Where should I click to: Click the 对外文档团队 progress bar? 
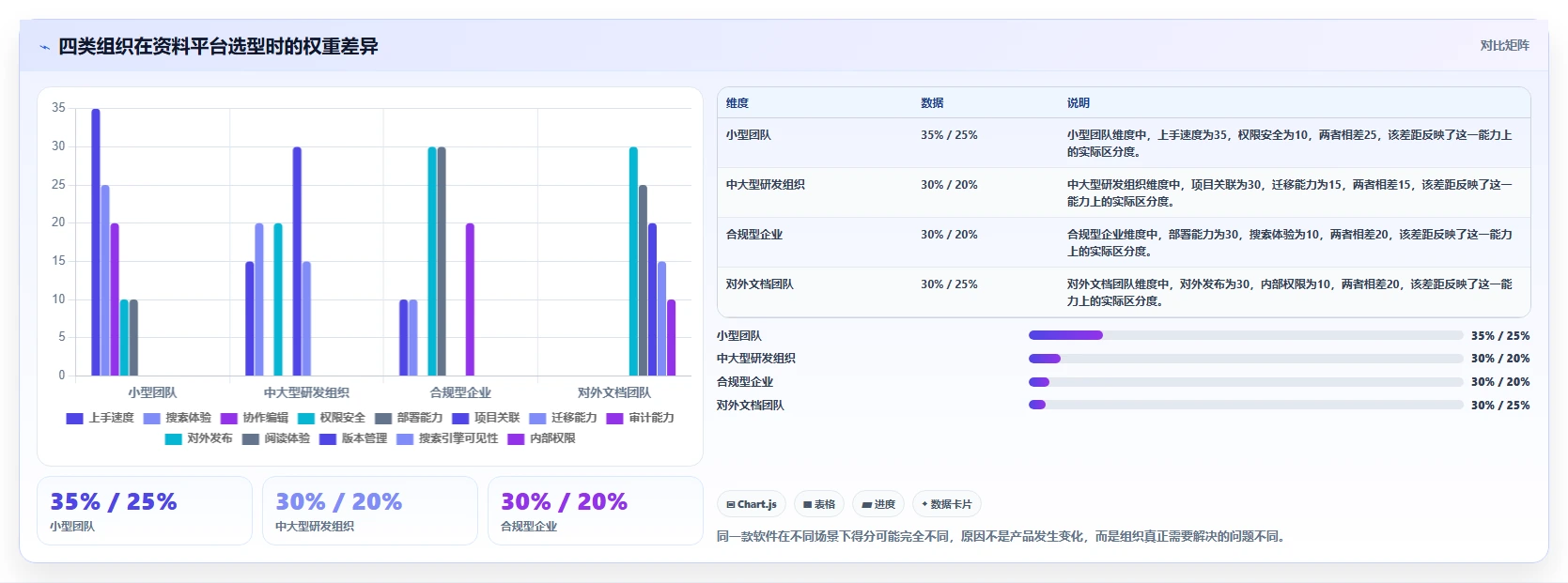click(1246, 405)
